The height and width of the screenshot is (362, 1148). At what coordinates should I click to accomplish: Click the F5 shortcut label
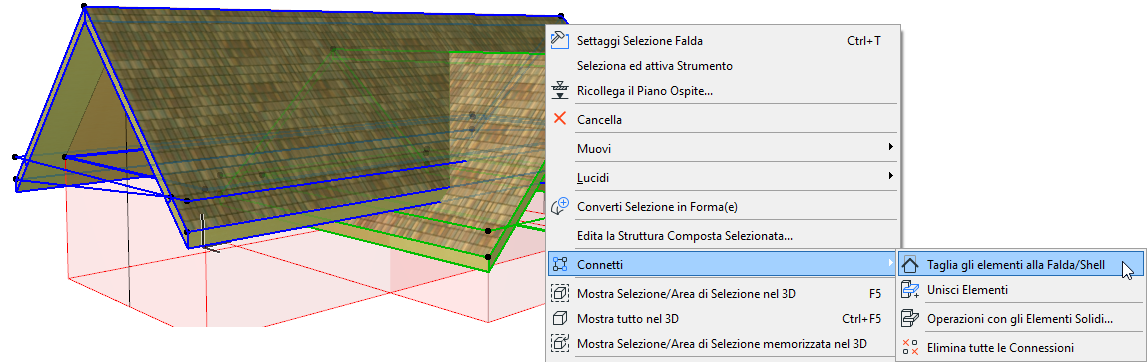click(874, 294)
